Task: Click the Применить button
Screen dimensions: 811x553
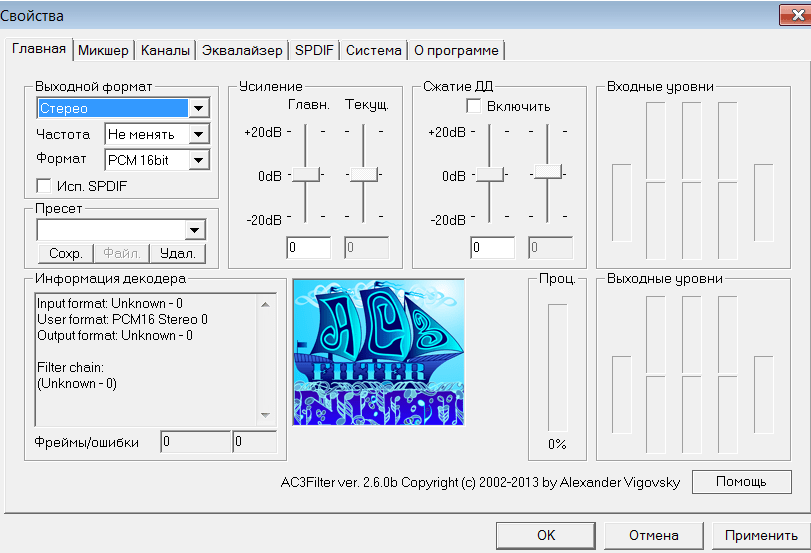Action: click(761, 535)
